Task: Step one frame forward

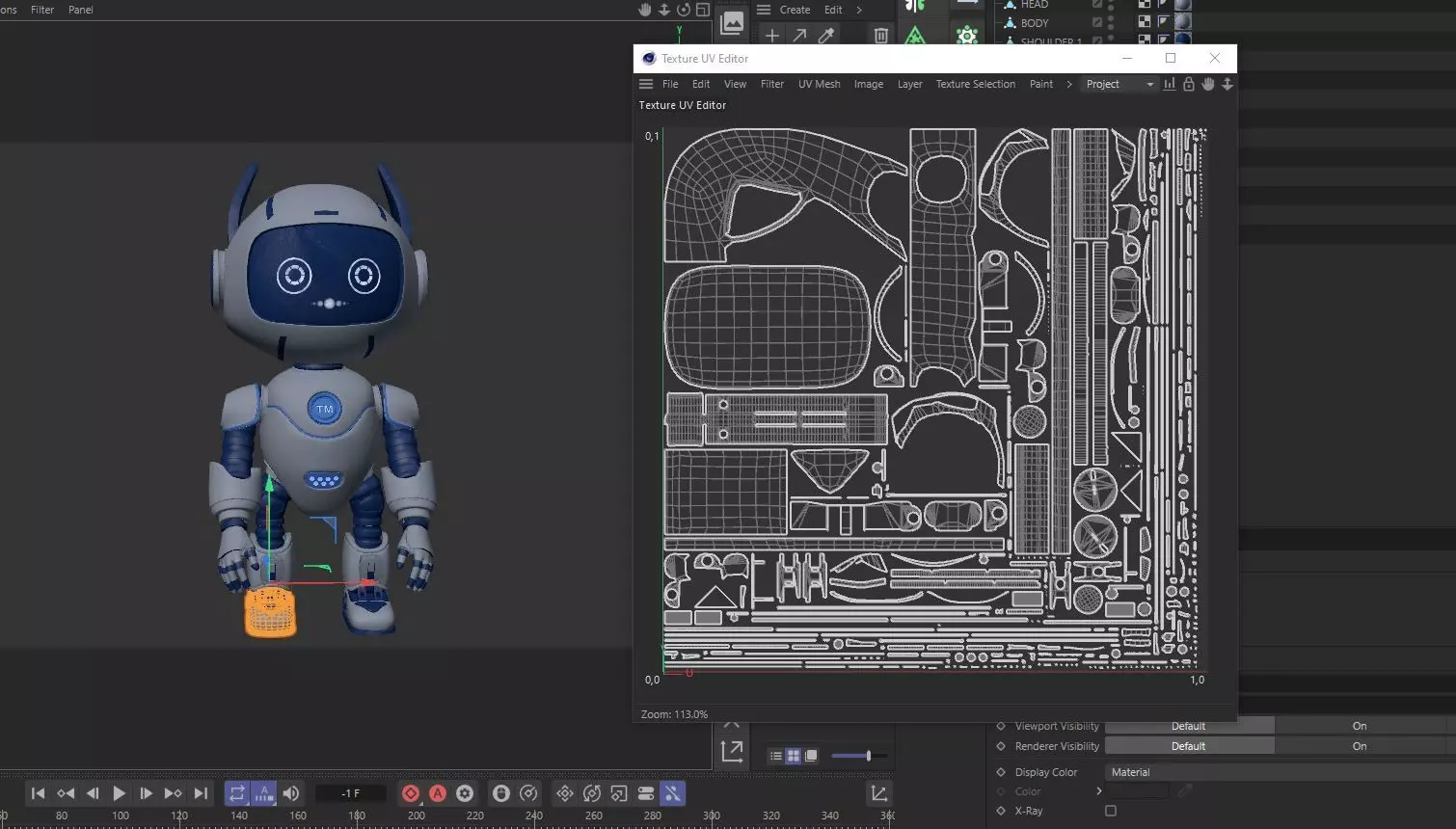Action: [x=146, y=793]
